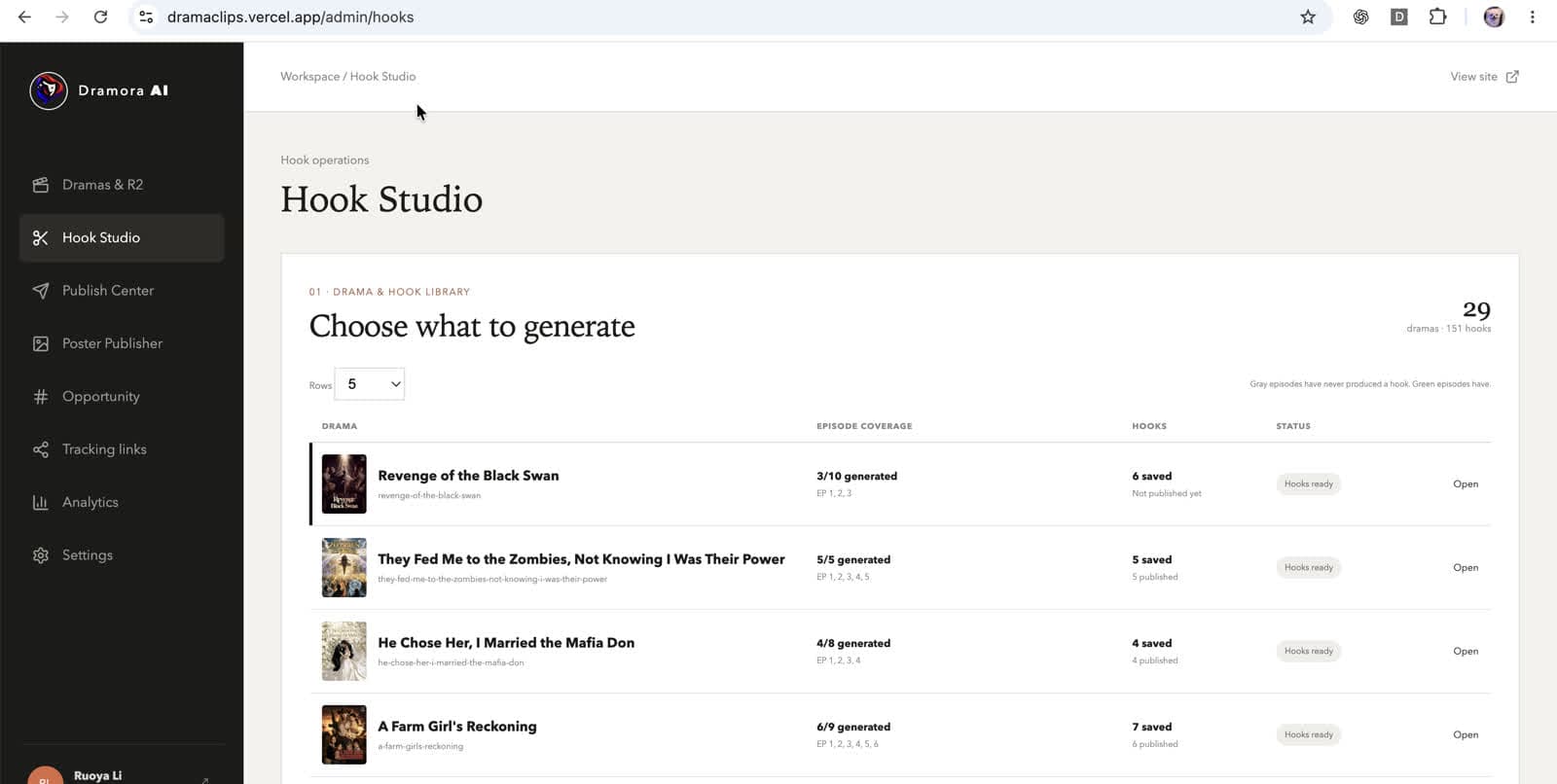This screenshot has height=784, width=1557.
Task: Go to Publish Center section
Action: coord(122,291)
